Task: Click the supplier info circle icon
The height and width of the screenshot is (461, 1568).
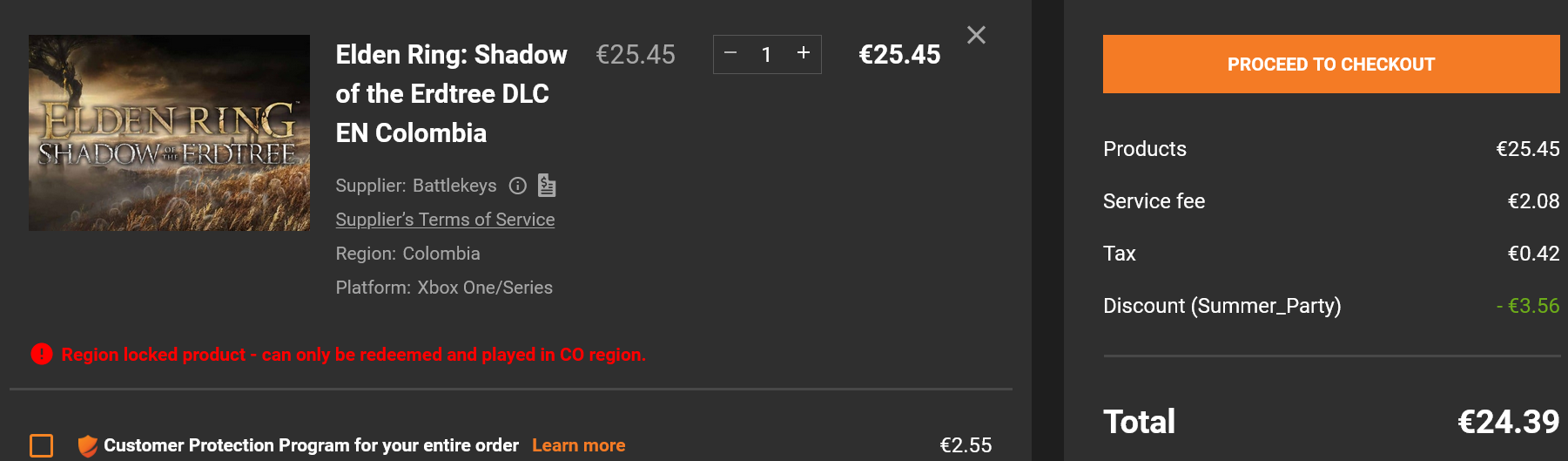Action: click(518, 186)
